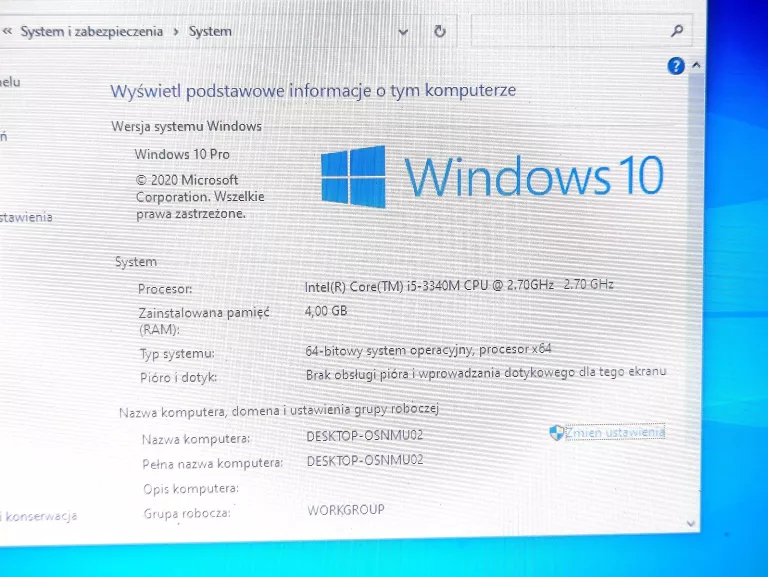
Task: Open the konserwacja link in left pane
Action: coord(40,516)
